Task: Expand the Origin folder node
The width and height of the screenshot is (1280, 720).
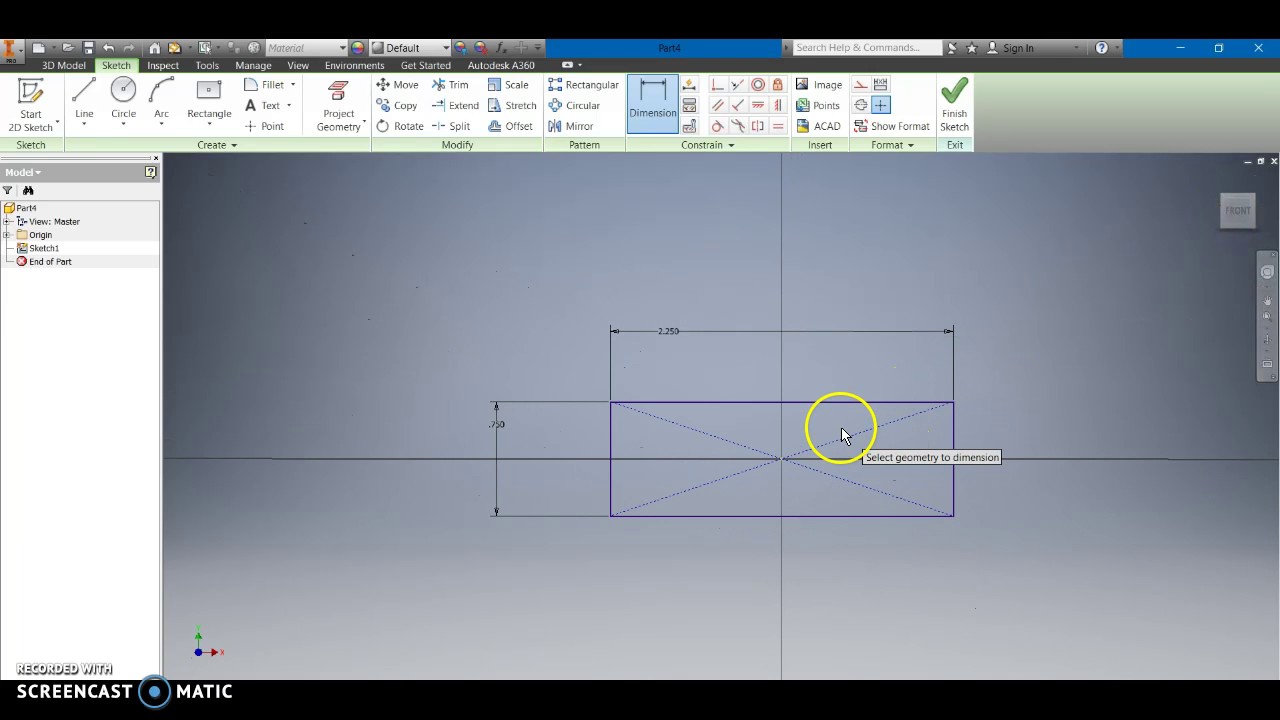Action: (x=7, y=235)
